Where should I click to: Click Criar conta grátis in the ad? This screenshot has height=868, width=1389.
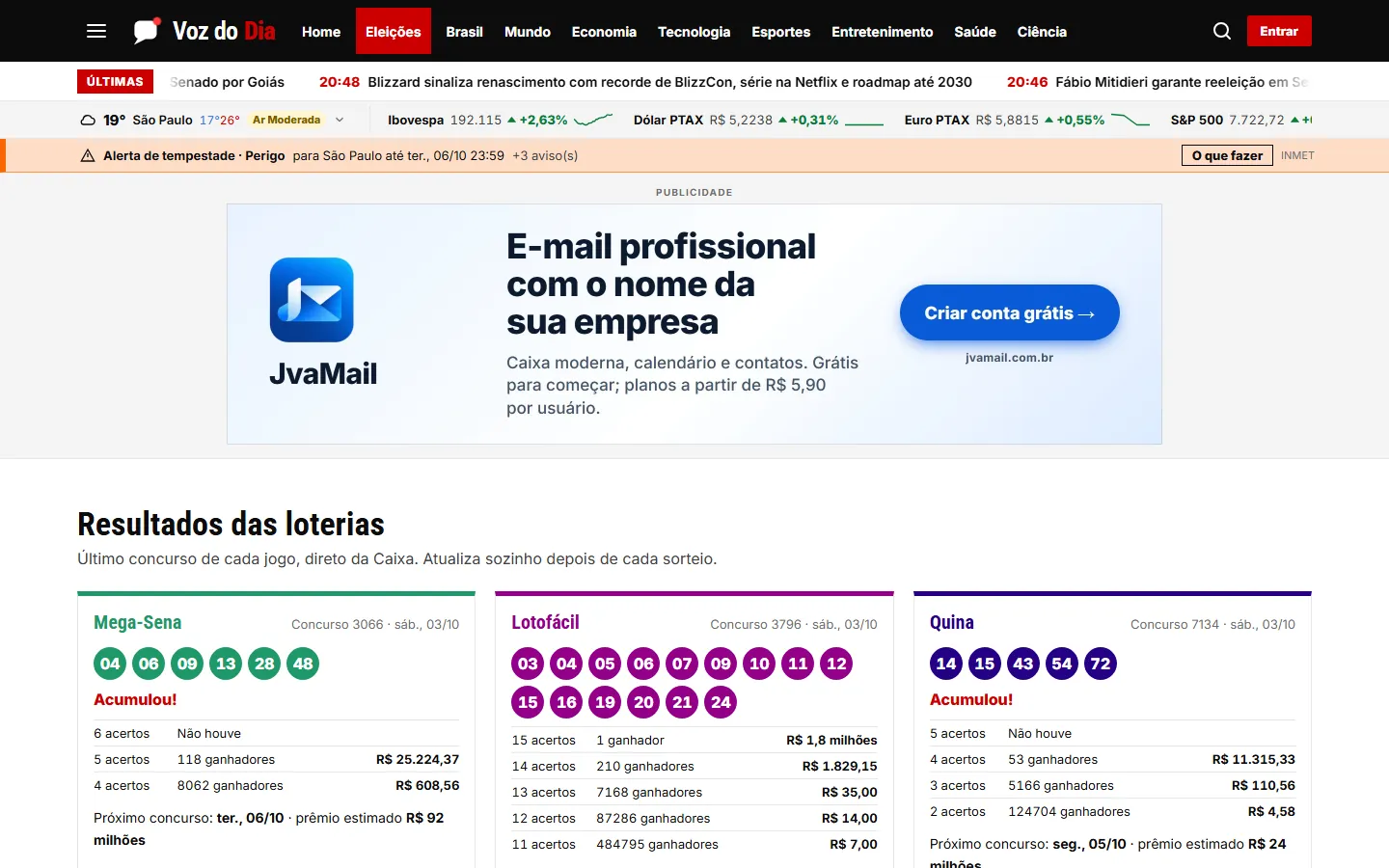point(1010,312)
